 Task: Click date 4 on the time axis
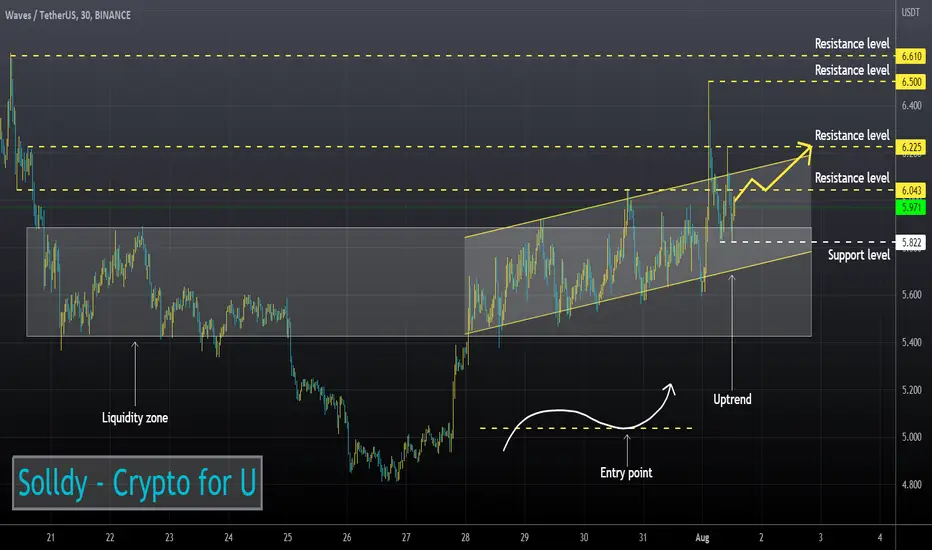tap(880, 538)
